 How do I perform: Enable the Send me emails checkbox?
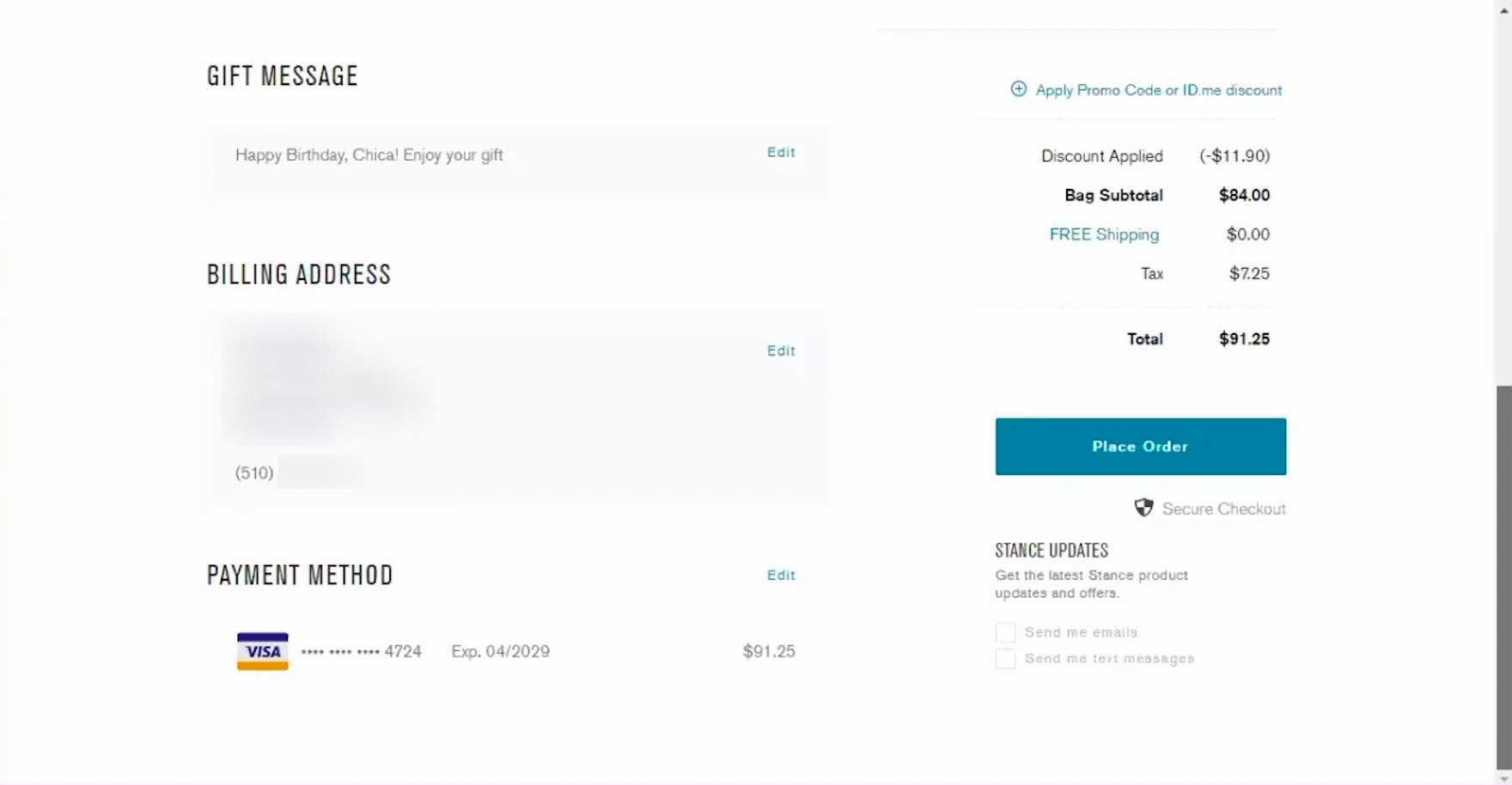pos(1005,633)
